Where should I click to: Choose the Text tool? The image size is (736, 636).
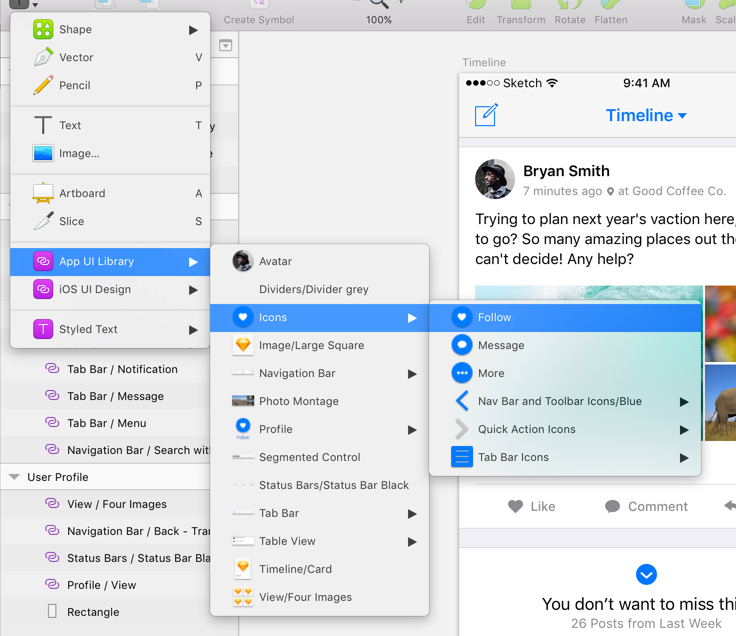point(110,125)
